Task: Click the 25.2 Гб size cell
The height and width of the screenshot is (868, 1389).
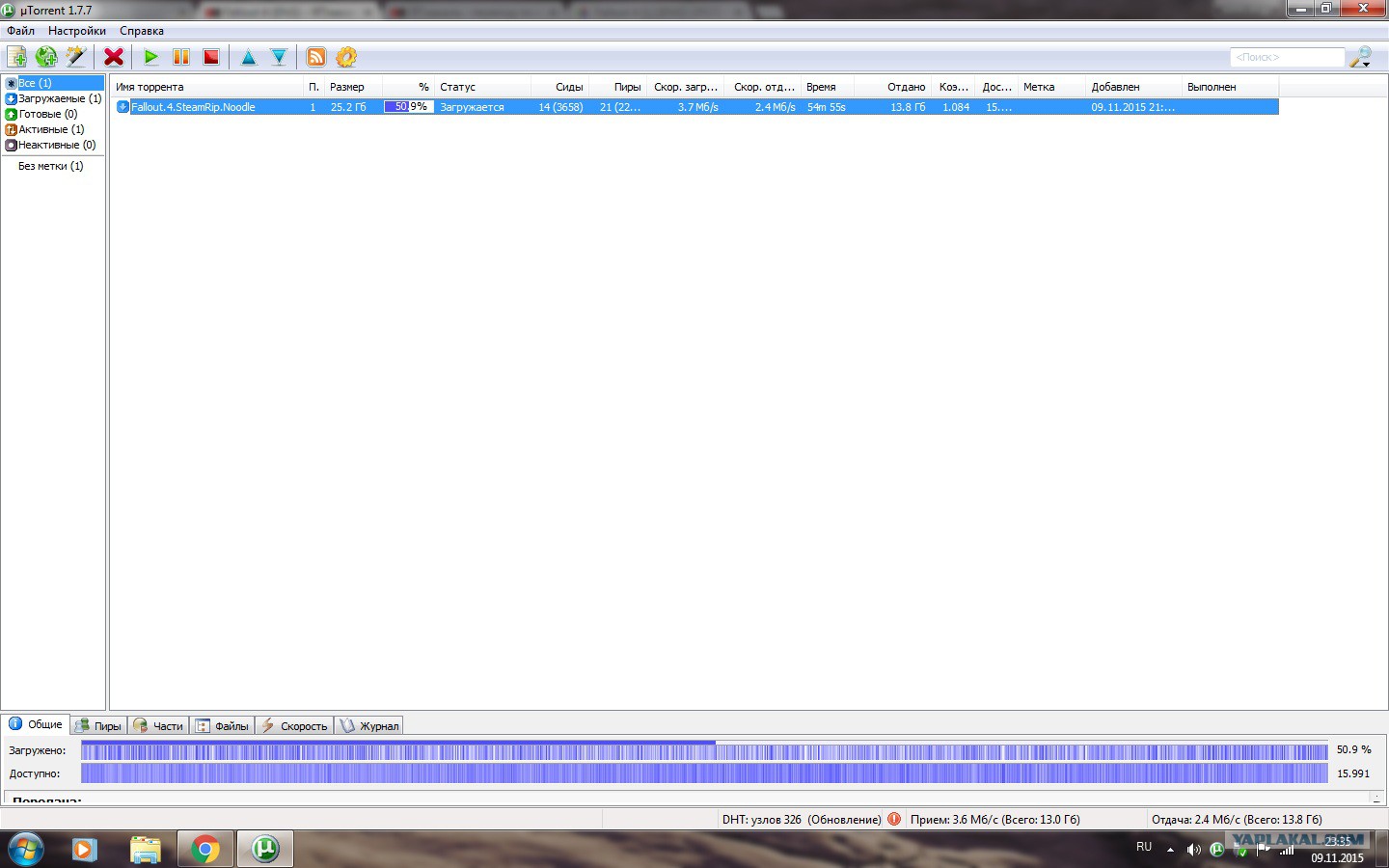Action: coord(348,107)
